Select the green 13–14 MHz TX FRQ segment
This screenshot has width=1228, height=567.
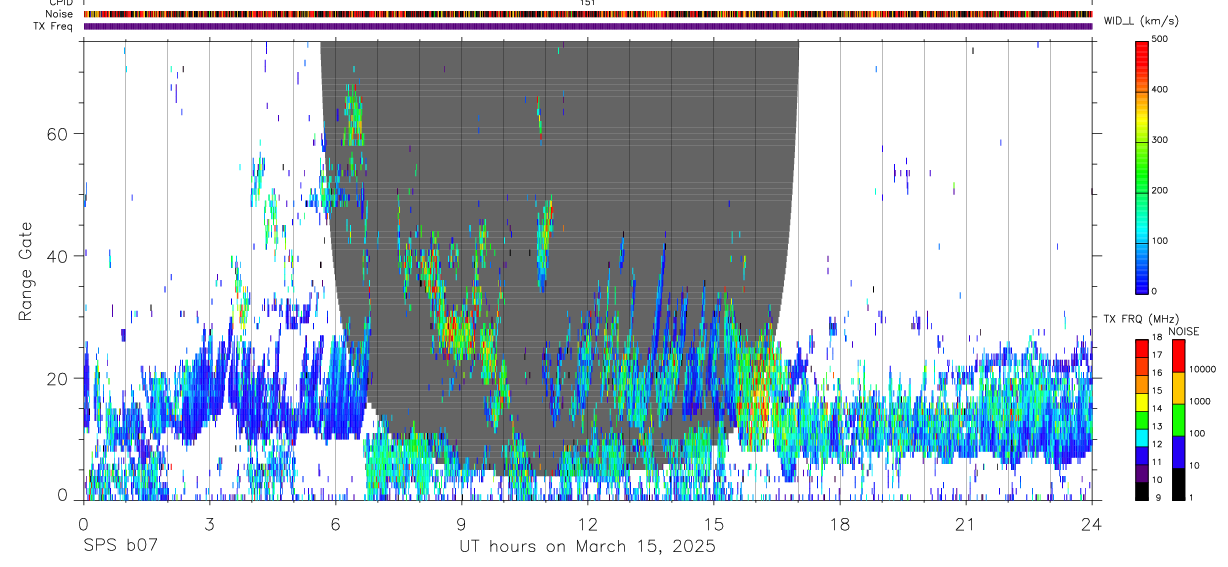[x=1141, y=419]
